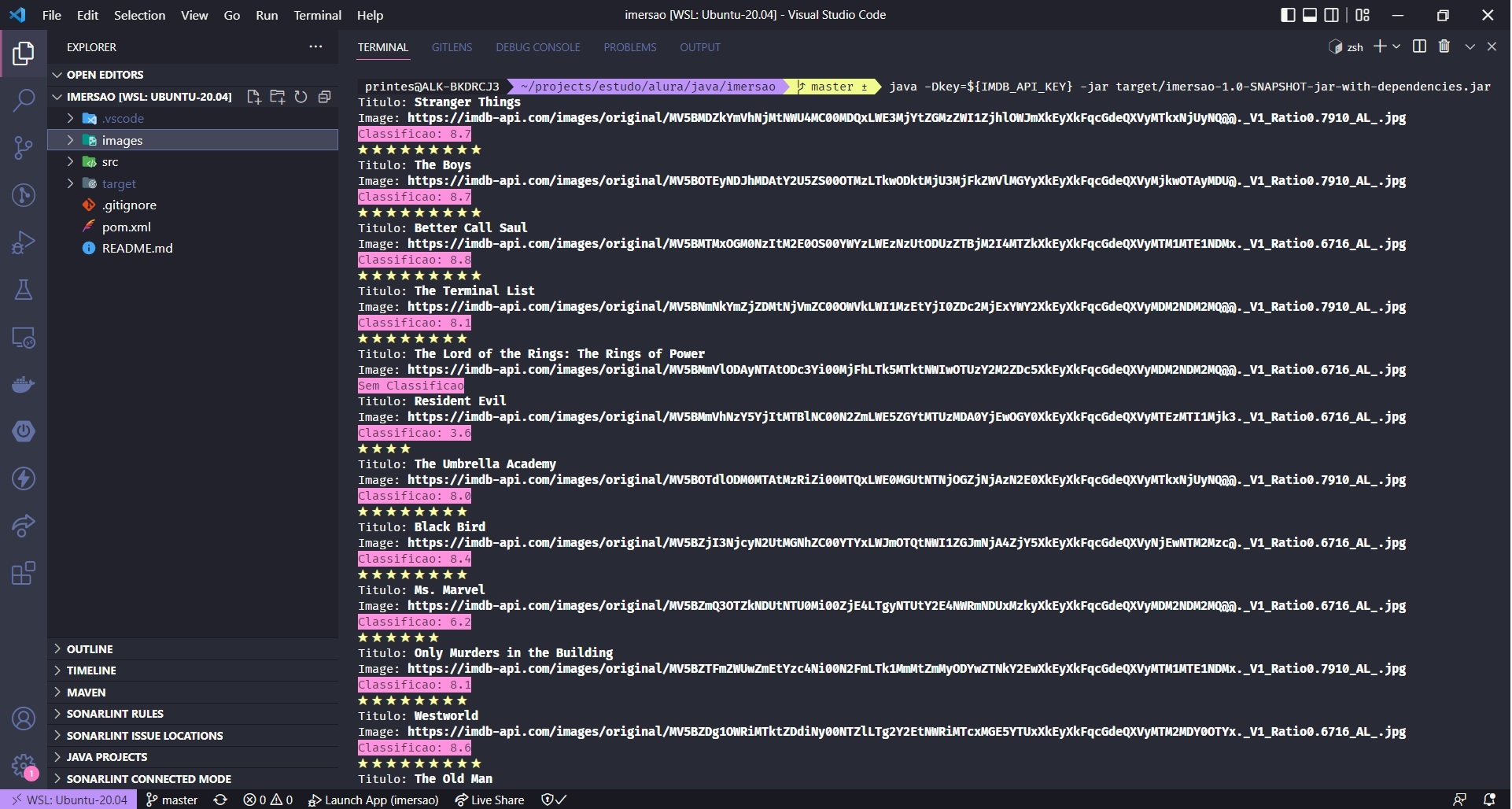This screenshot has width=1512, height=809.
Task: Synchronize changes in status bar
Action: point(220,800)
